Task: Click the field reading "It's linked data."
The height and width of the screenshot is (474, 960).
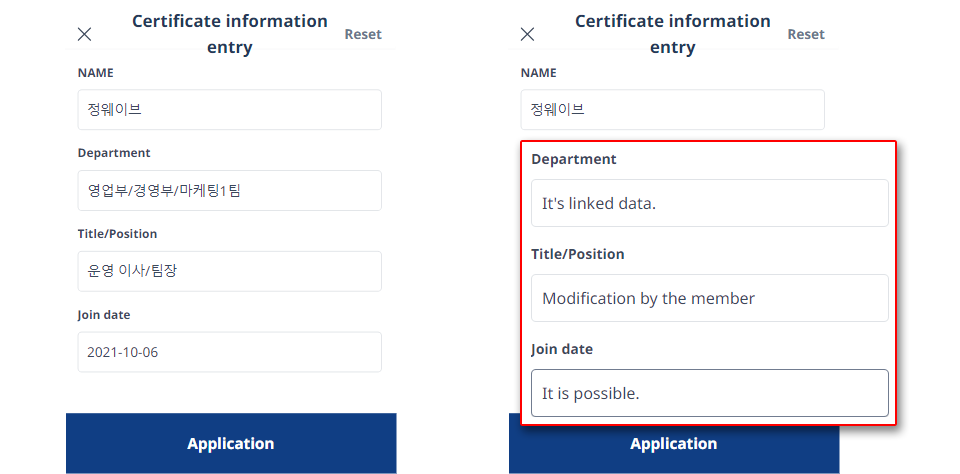Action: tap(710, 203)
